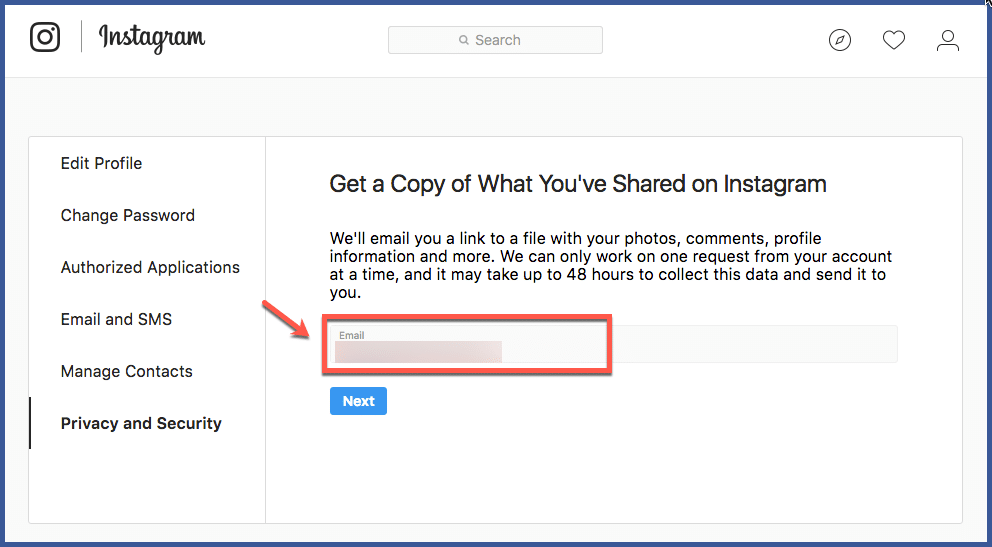Open Email and SMS settings
992x547 pixels.
pos(116,319)
